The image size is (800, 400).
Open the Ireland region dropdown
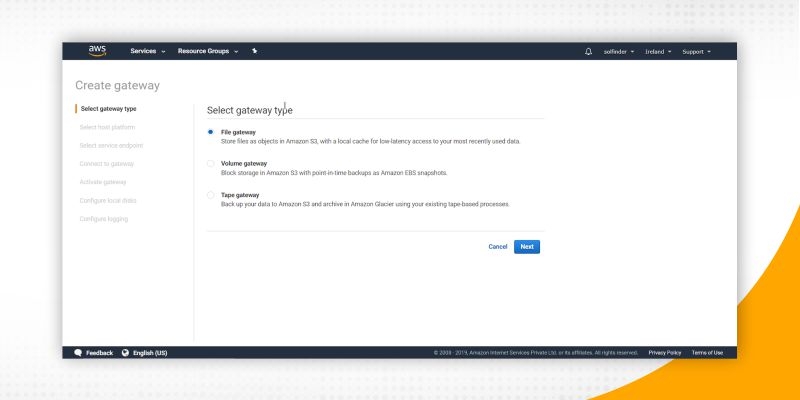coord(658,51)
